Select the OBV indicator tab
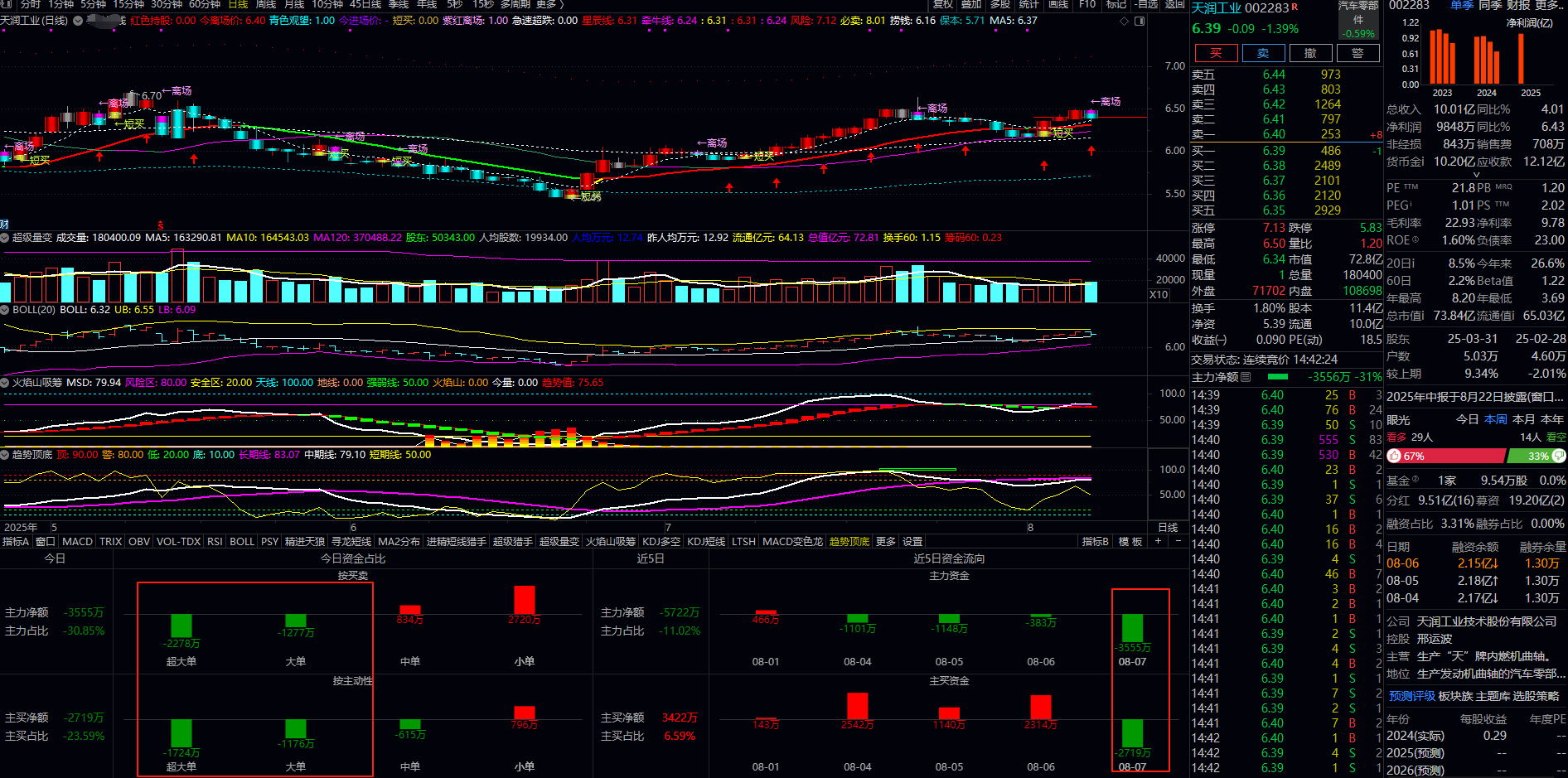Viewport: 1568px width, 778px height. pos(139,541)
